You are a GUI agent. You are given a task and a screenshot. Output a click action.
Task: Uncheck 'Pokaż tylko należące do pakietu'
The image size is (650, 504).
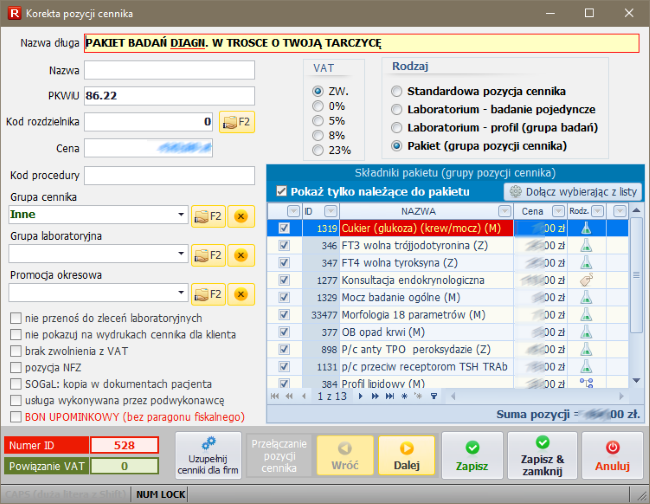282,191
